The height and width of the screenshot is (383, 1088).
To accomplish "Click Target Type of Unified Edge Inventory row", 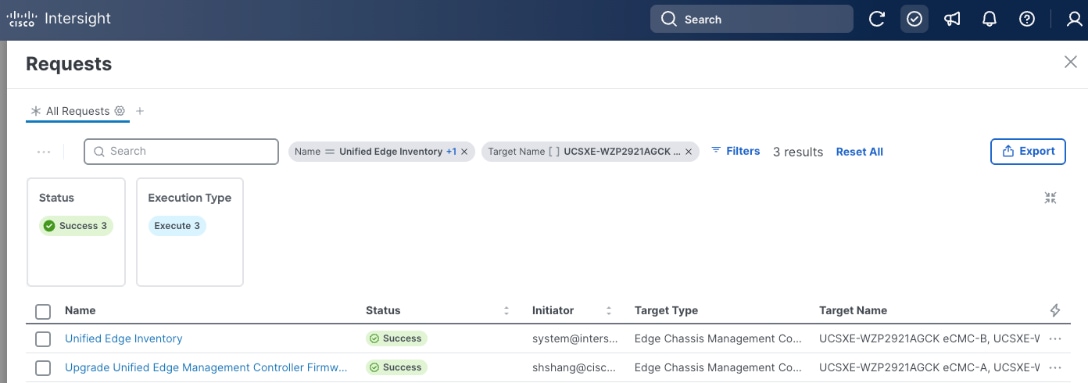I will pyautogui.click(x=718, y=339).
